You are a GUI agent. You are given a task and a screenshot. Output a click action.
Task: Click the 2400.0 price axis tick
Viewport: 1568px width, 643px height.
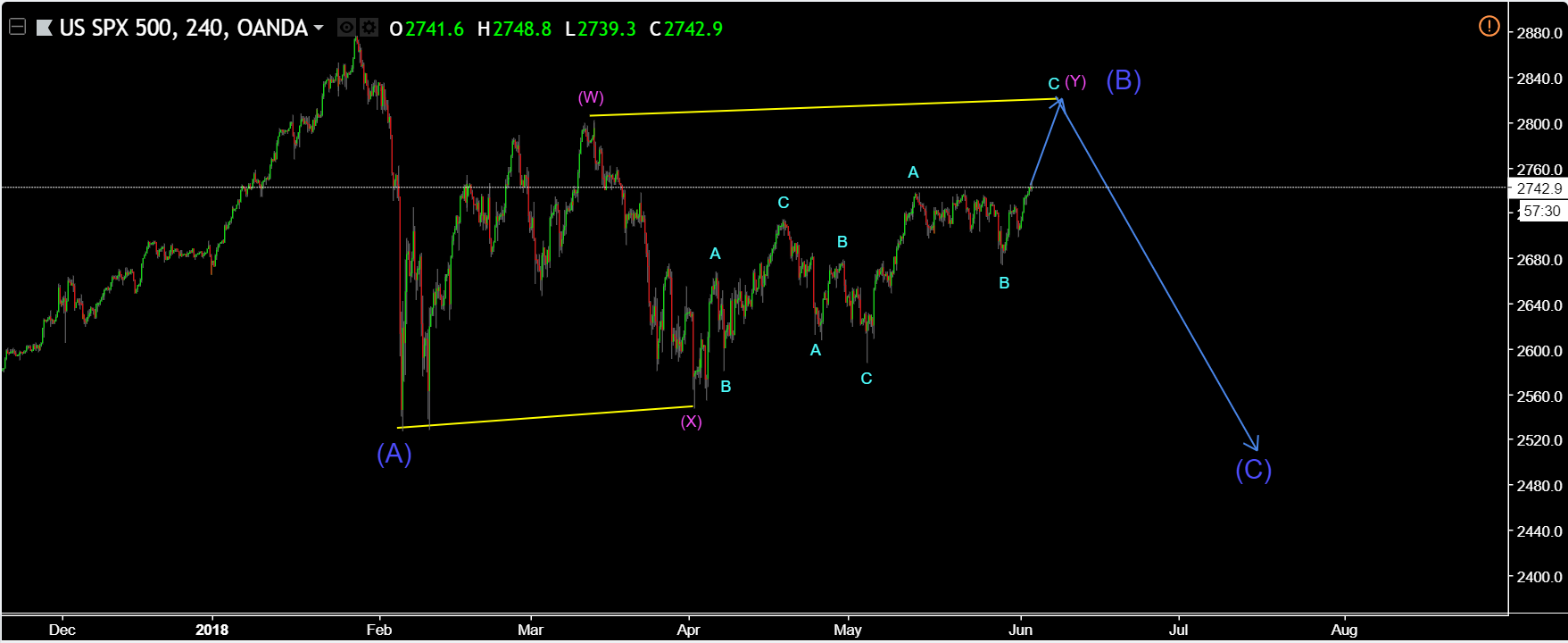coord(1539,577)
